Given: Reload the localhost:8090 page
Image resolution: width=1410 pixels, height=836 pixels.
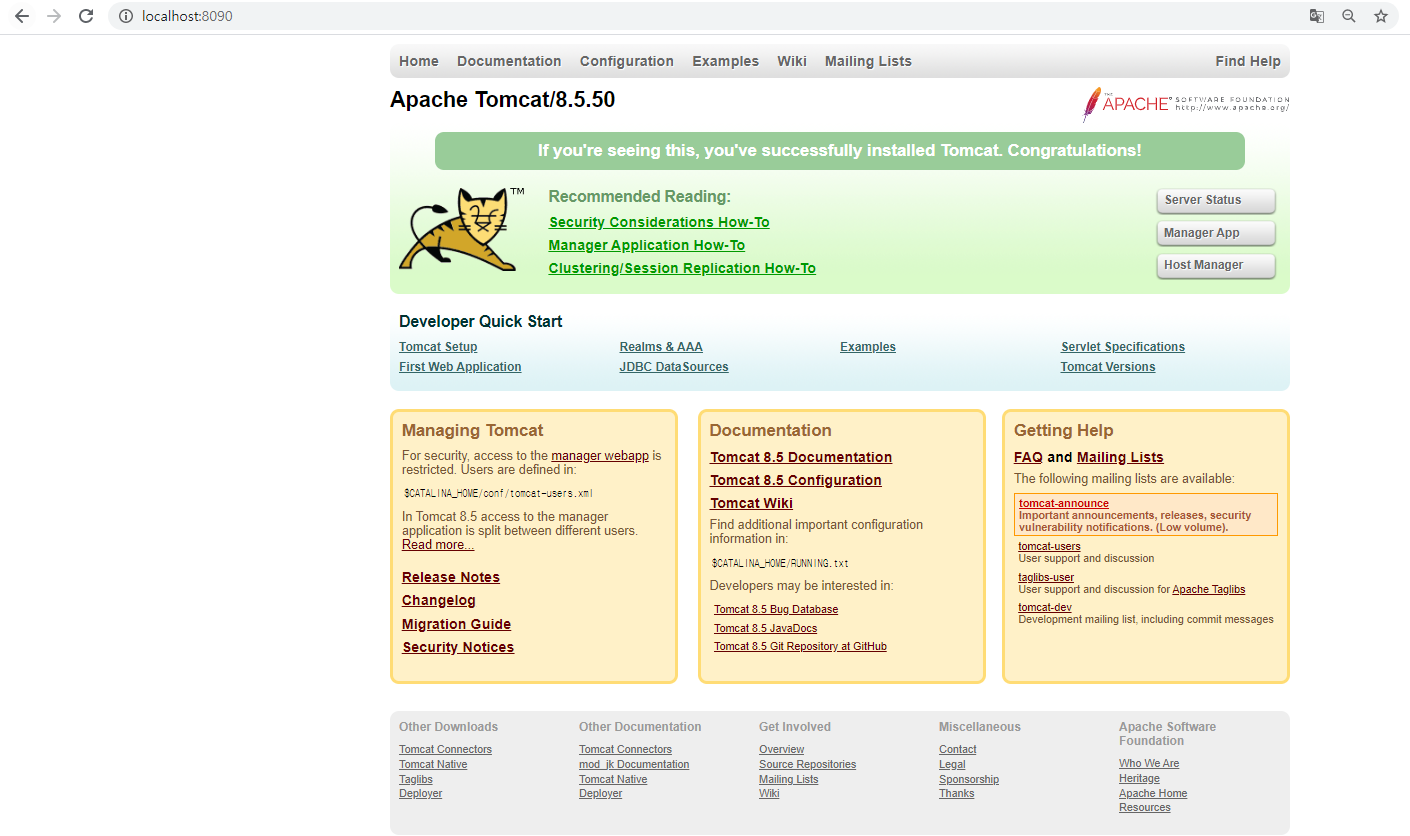Looking at the screenshot, I should pos(86,16).
